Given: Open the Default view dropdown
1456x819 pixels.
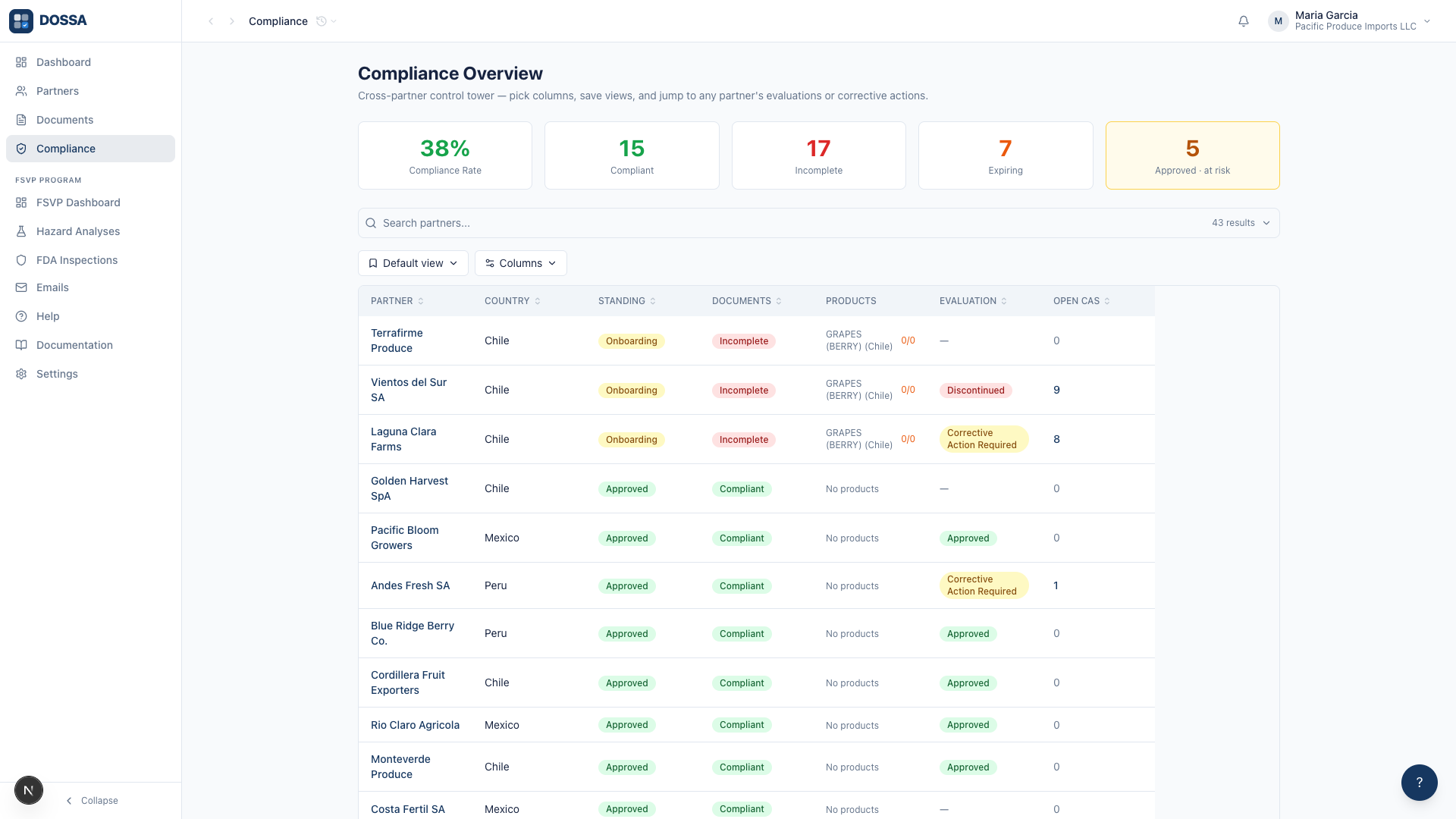Looking at the screenshot, I should click(x=413, y=263).
